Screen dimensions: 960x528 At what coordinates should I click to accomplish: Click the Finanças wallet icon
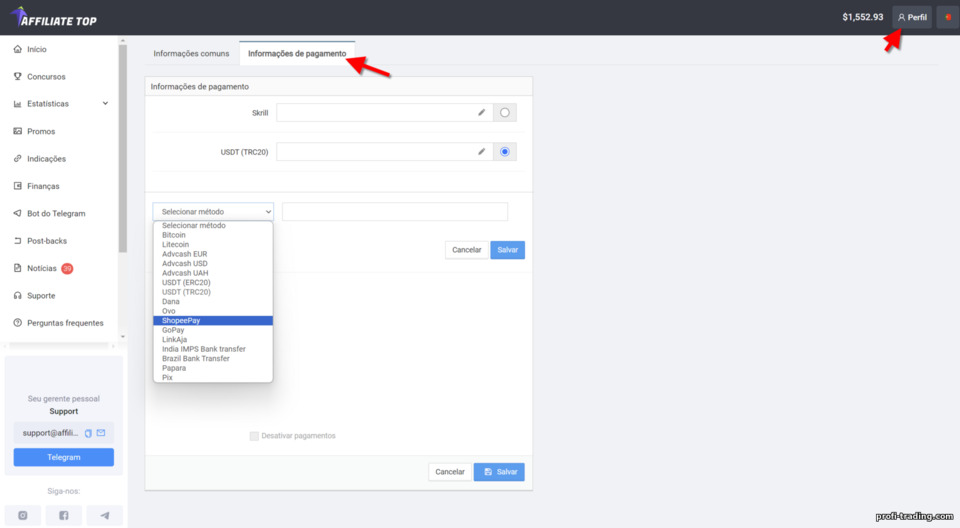point(17,186)
